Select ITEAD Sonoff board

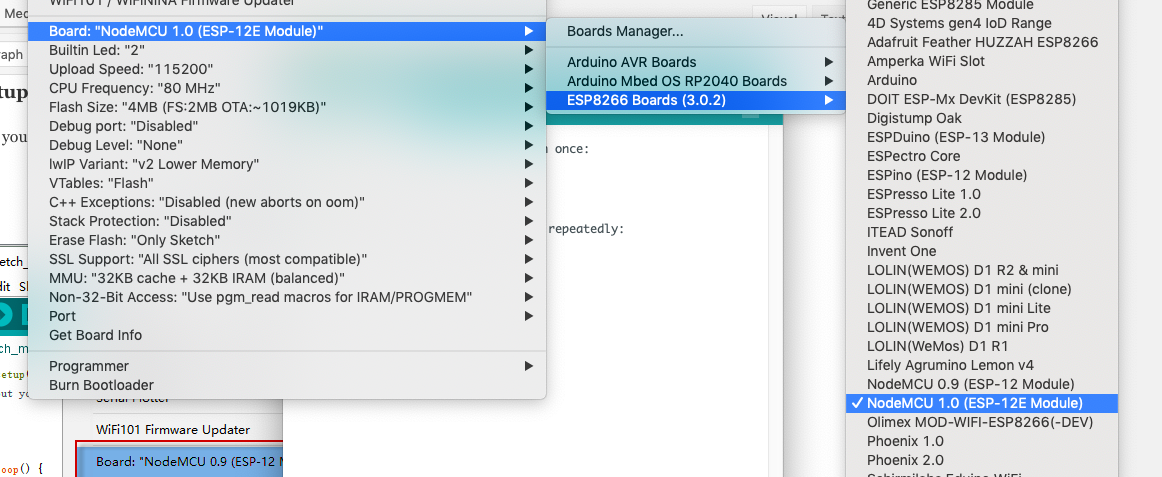coord(981,232)
